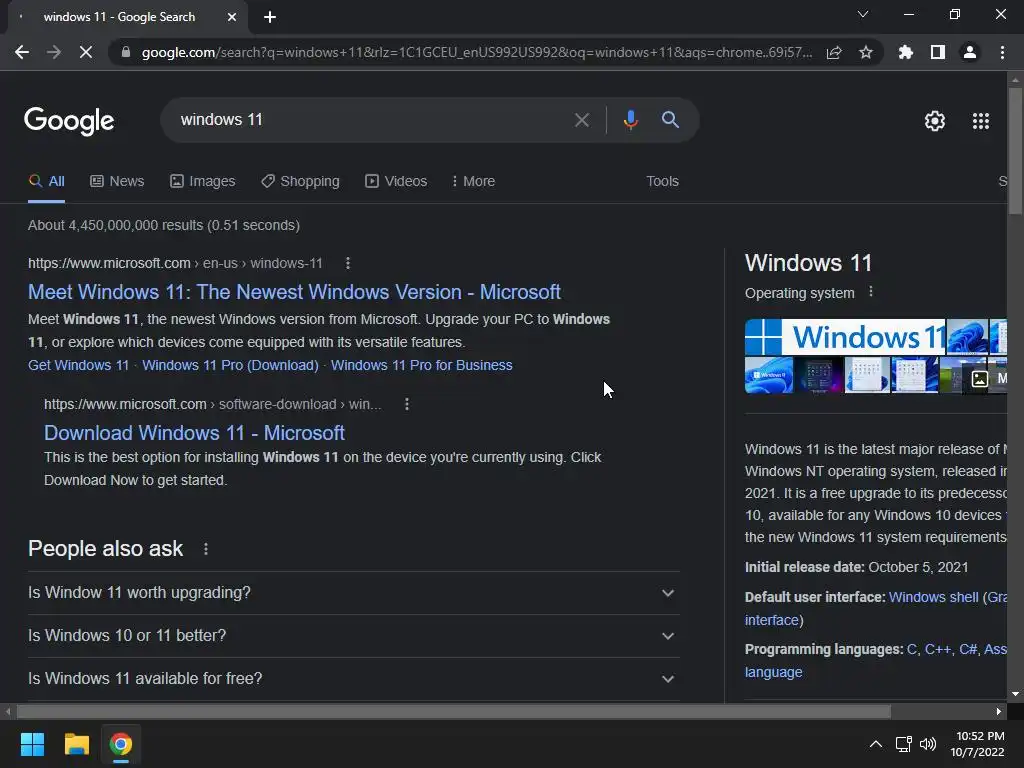Select the All results tab
The height and width of the screenshot is (768, 1024).
point(47,182)
